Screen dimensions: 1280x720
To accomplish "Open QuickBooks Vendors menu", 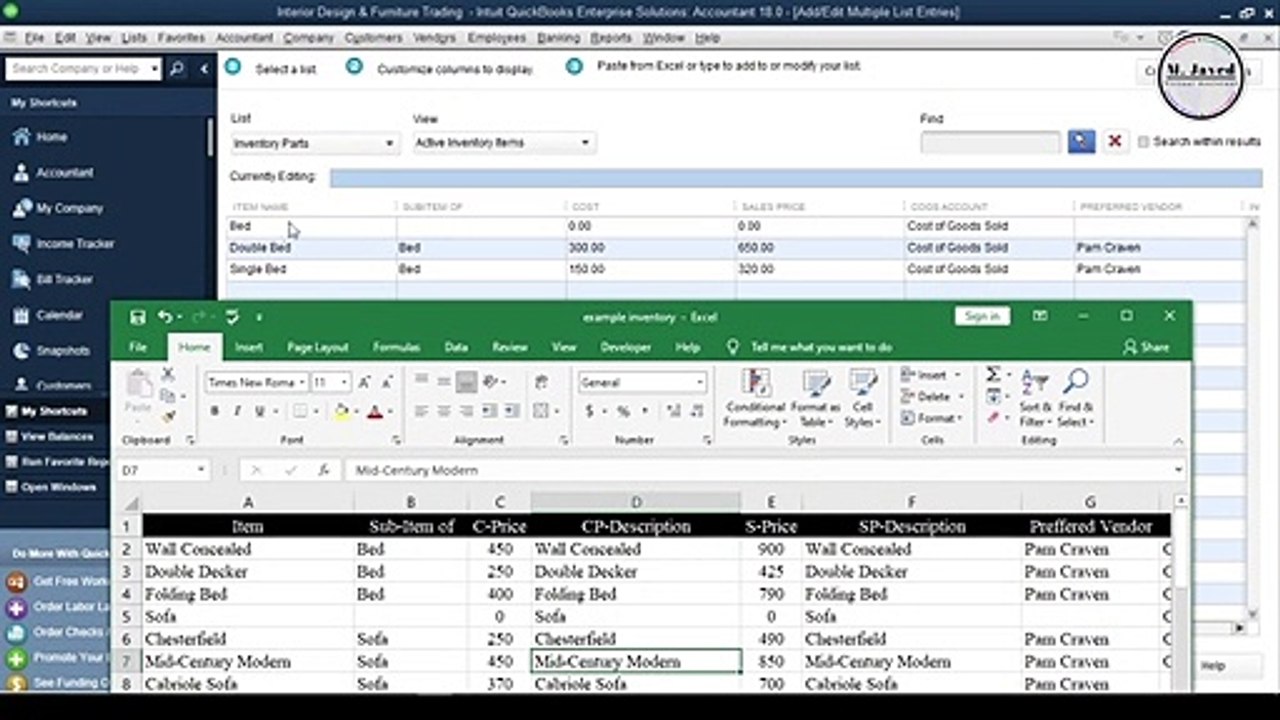I will tap(434, 38).
